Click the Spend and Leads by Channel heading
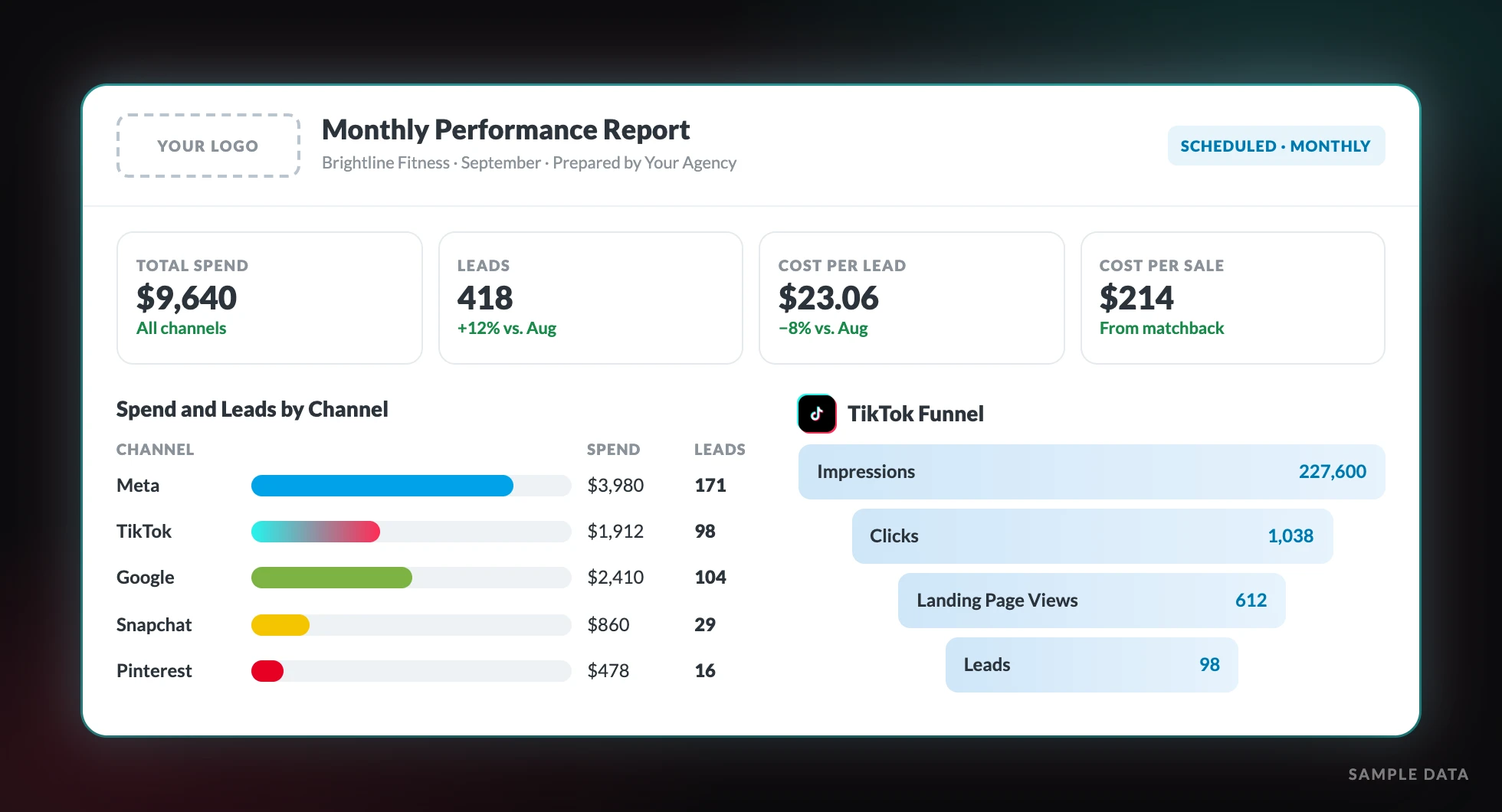 252,410
